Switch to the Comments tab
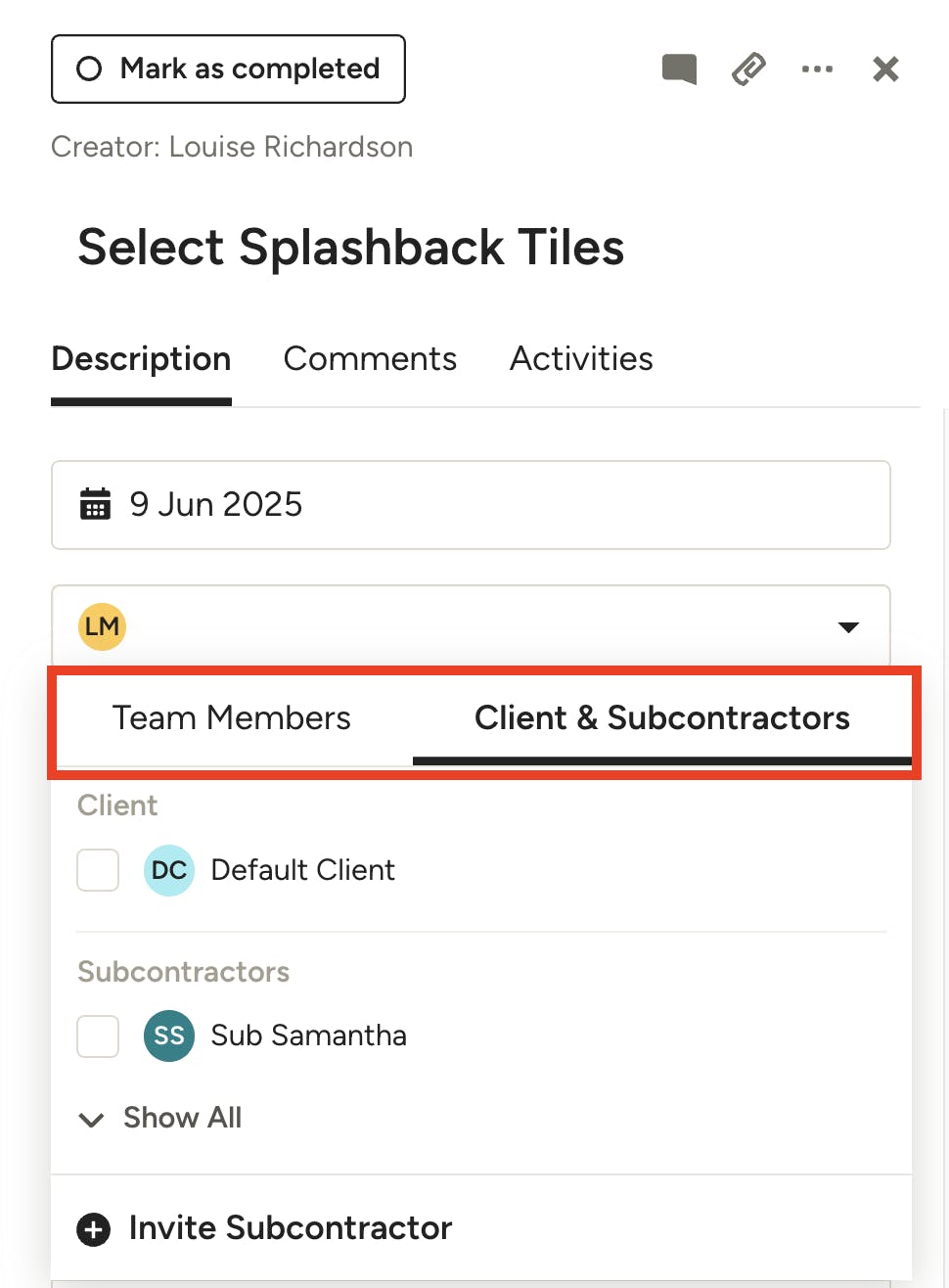This screenshot has width=949, height=1288. 370,359
